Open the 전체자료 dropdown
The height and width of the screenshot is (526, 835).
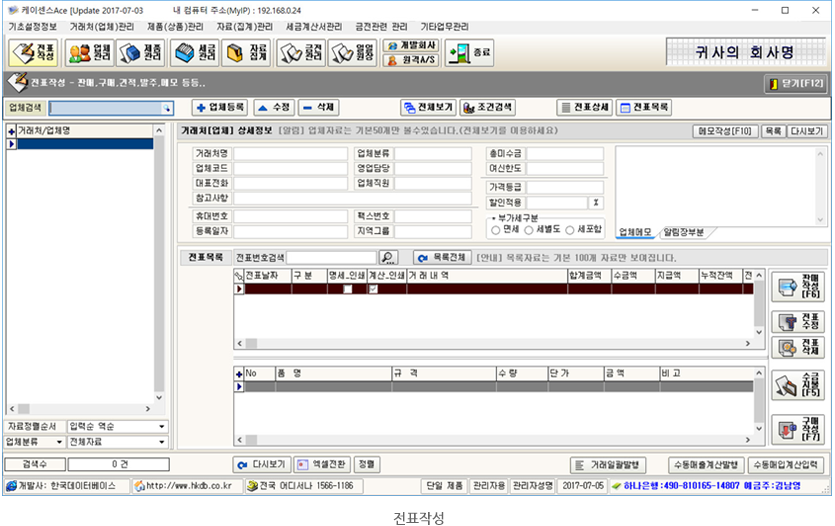tap(162, 441)
